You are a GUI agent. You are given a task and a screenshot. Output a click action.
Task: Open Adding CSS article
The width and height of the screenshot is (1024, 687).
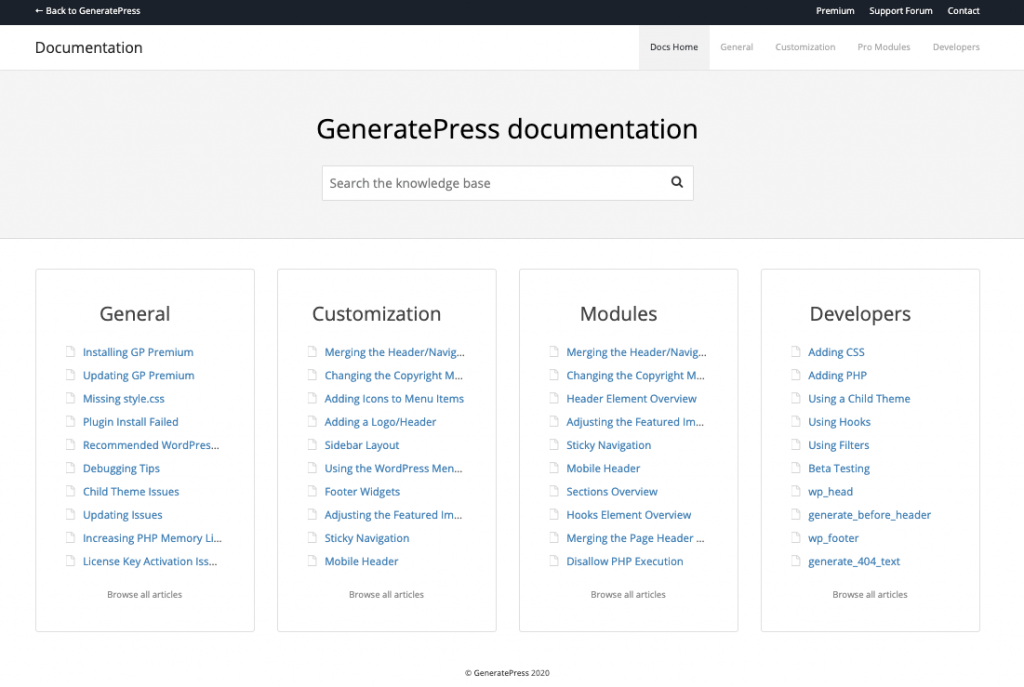click(836, 352)
